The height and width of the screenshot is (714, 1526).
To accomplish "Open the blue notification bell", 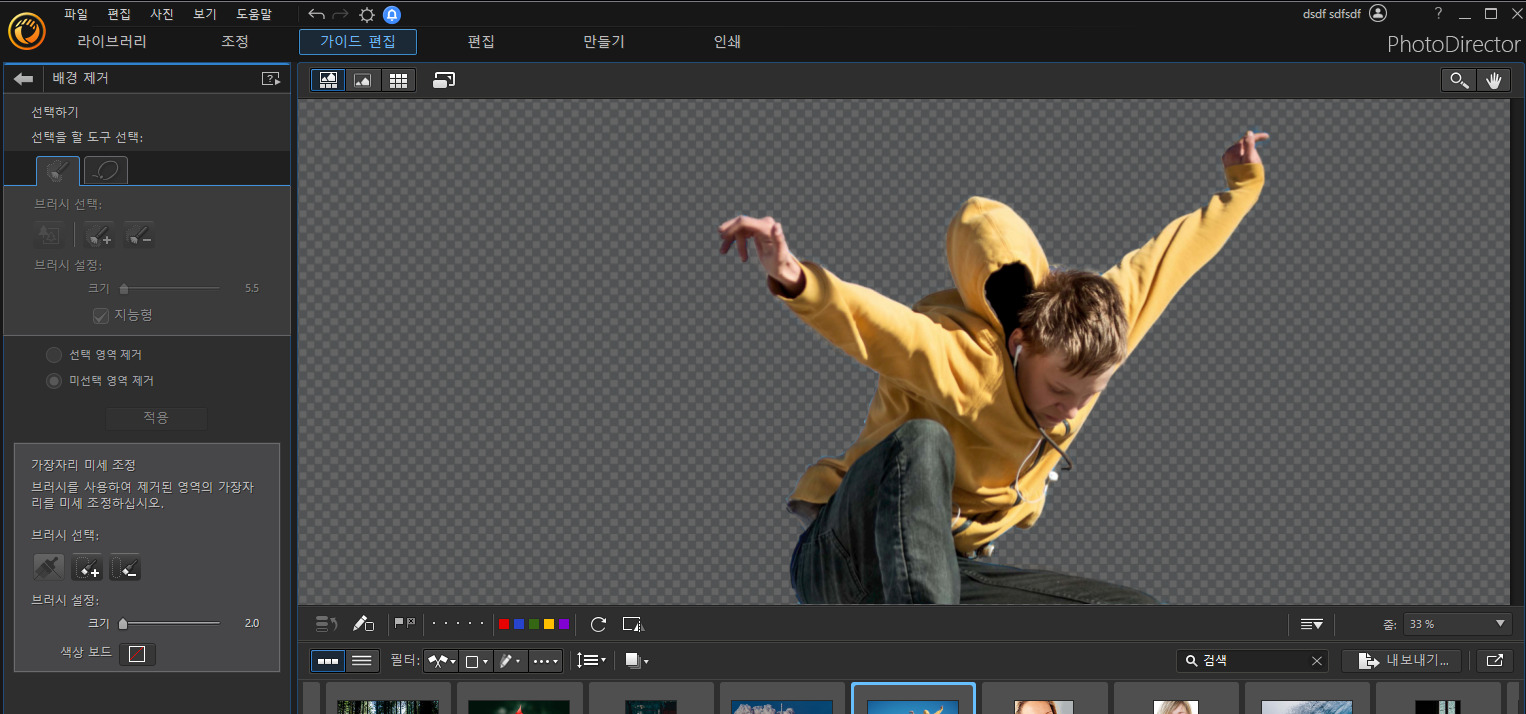I will click(x=392, y=14).
